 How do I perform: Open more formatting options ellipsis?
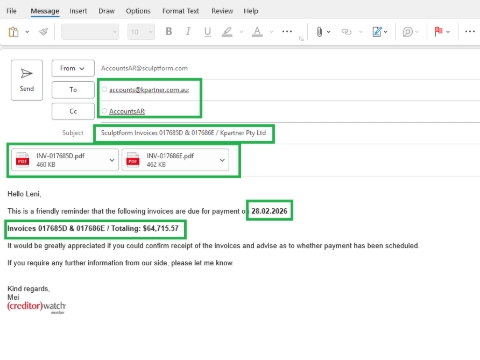(287, 32)
